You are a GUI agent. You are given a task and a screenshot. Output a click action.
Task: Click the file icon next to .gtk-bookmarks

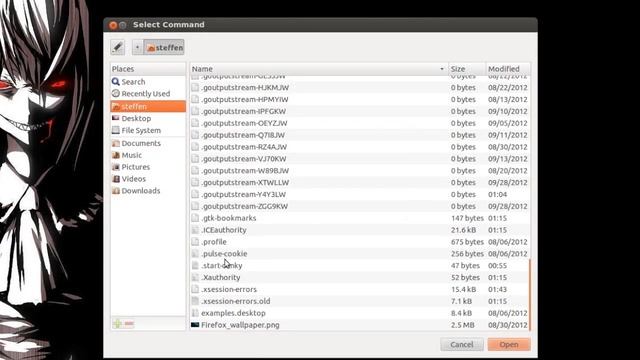tap(195, 218)
